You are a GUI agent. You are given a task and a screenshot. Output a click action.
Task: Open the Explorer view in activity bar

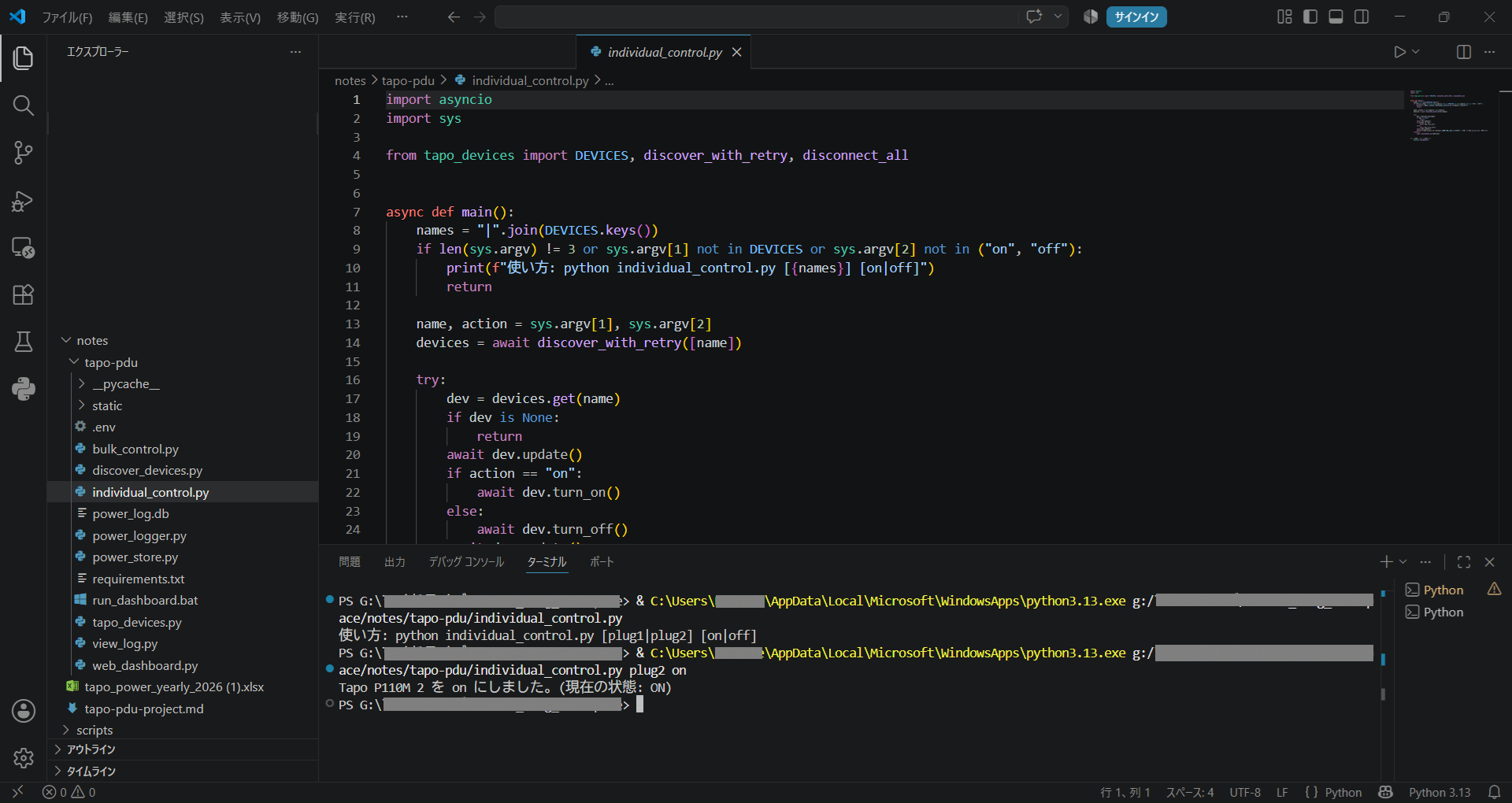pos(24,58)
